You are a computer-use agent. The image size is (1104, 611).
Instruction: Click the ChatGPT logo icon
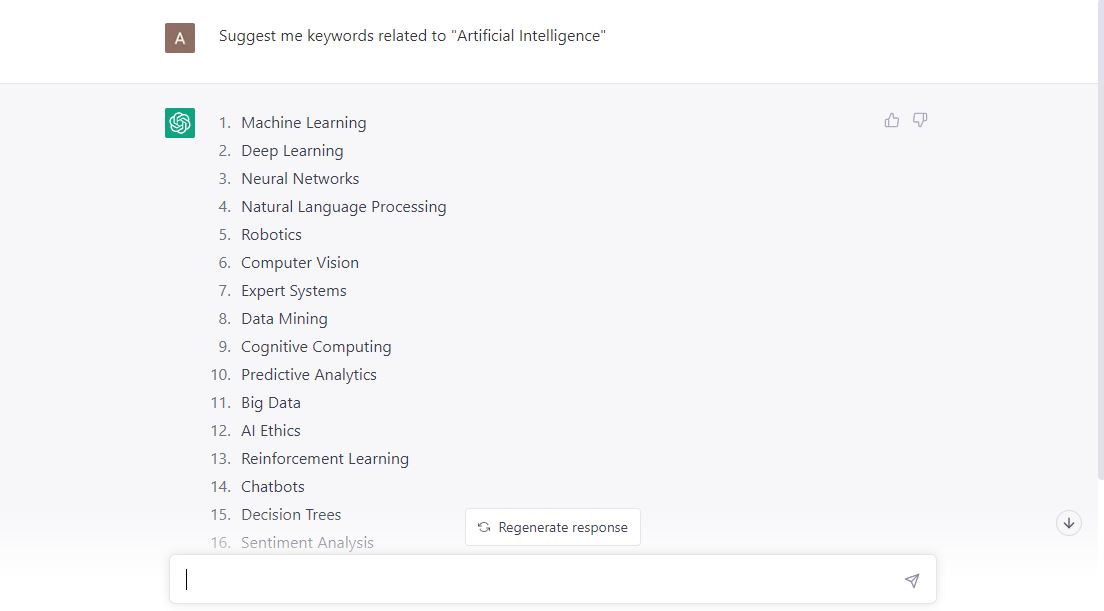tap(179, 122)
